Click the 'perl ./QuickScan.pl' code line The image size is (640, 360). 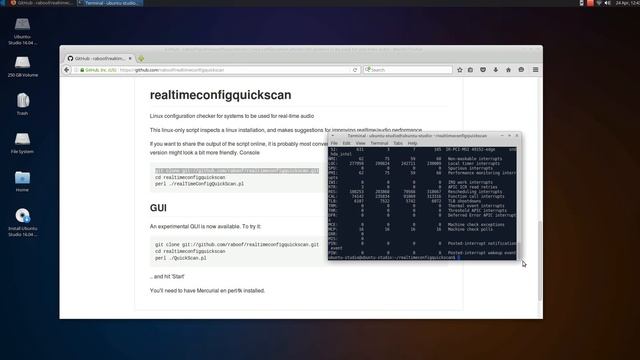[180, 258]
